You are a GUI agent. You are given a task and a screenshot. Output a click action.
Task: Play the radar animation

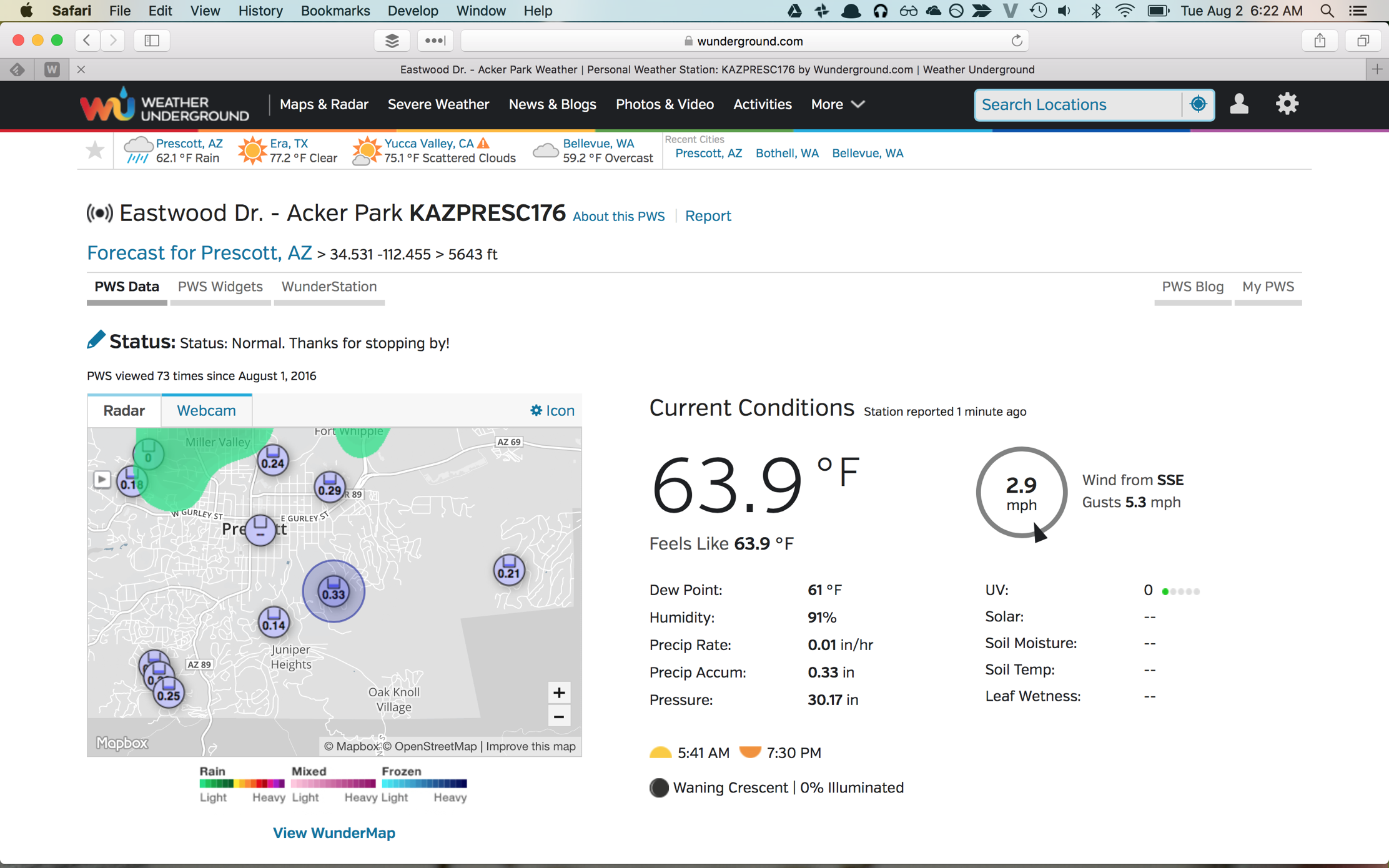tap(102, 480)
